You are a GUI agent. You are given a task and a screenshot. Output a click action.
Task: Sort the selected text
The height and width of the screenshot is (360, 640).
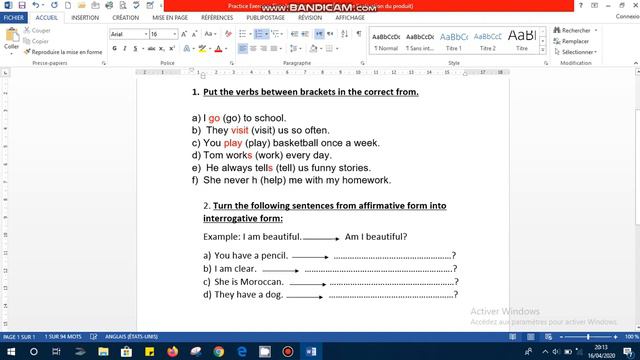(x=344, y=34)
